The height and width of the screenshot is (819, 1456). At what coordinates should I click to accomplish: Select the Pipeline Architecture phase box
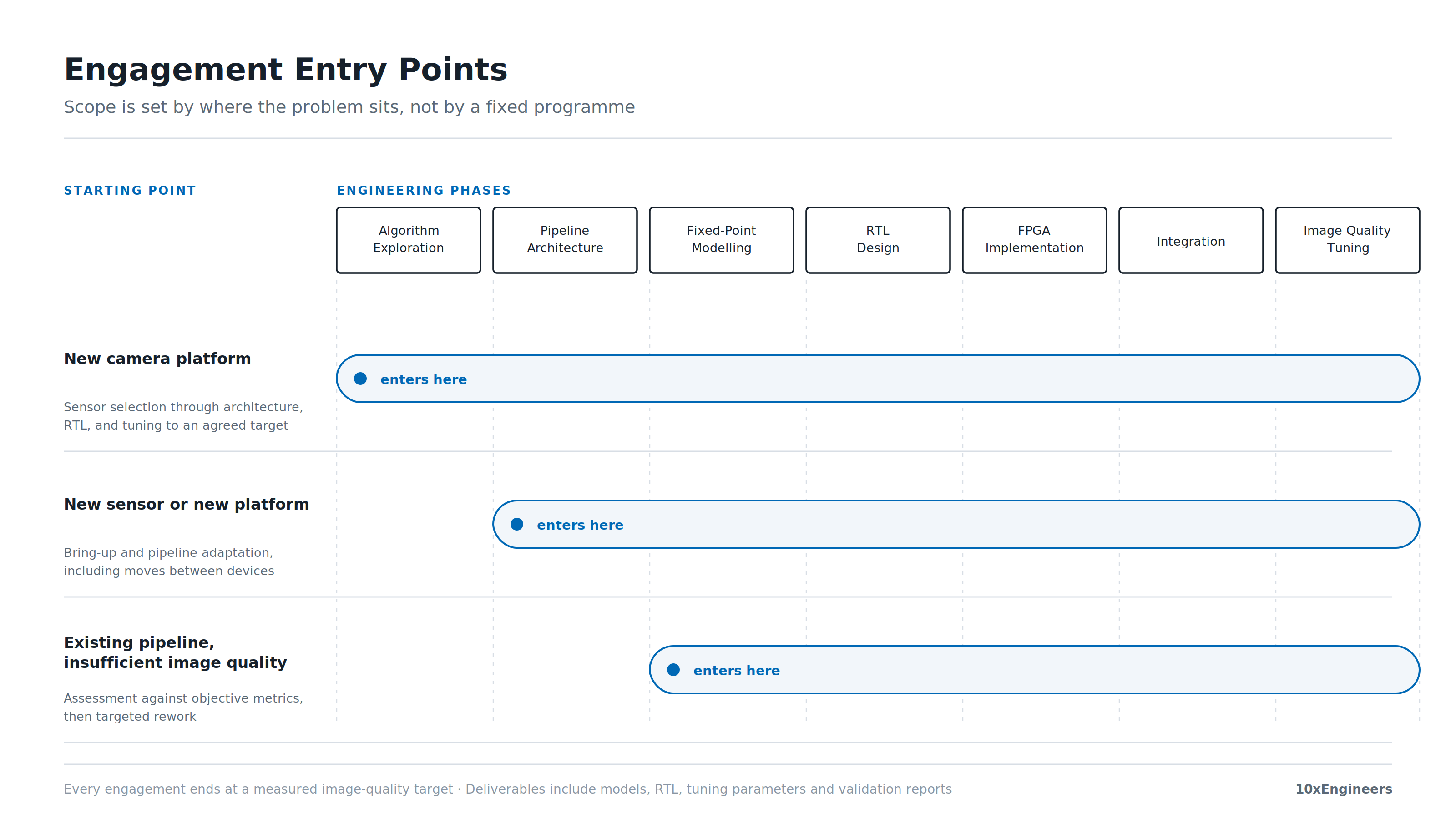tap(565, 240)
